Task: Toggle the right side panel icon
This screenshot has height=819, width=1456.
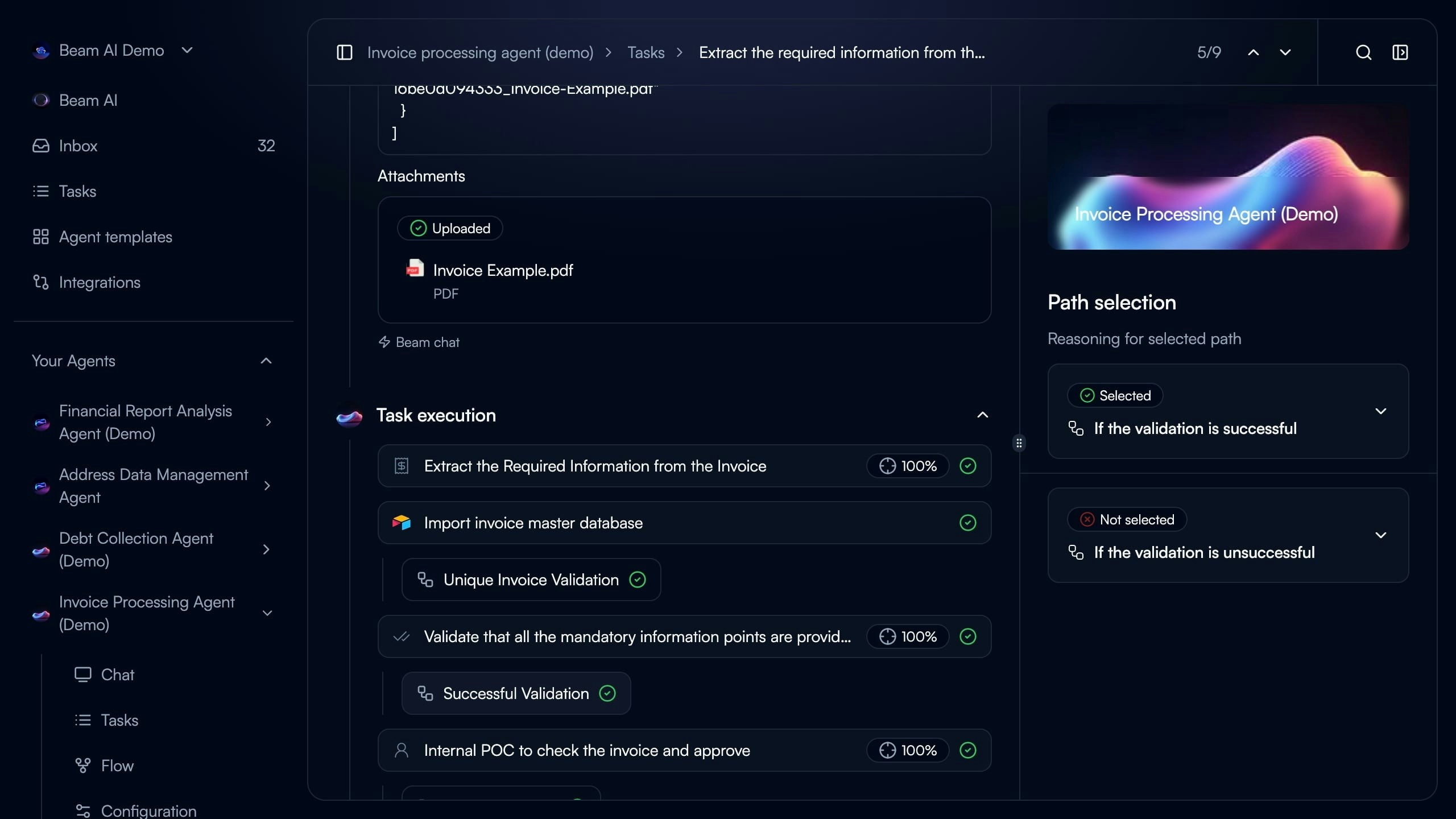Action: [x=1400, y=52]
